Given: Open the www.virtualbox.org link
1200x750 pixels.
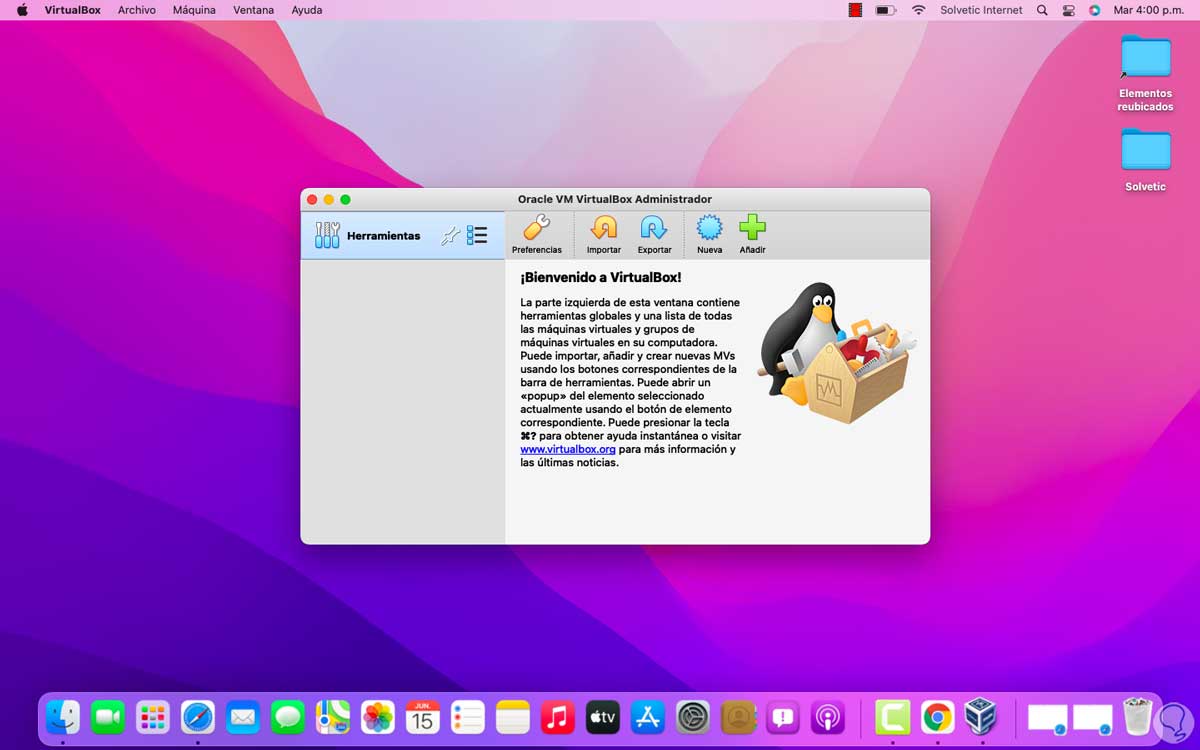Looking at the screenshot, I should (567, 450).
